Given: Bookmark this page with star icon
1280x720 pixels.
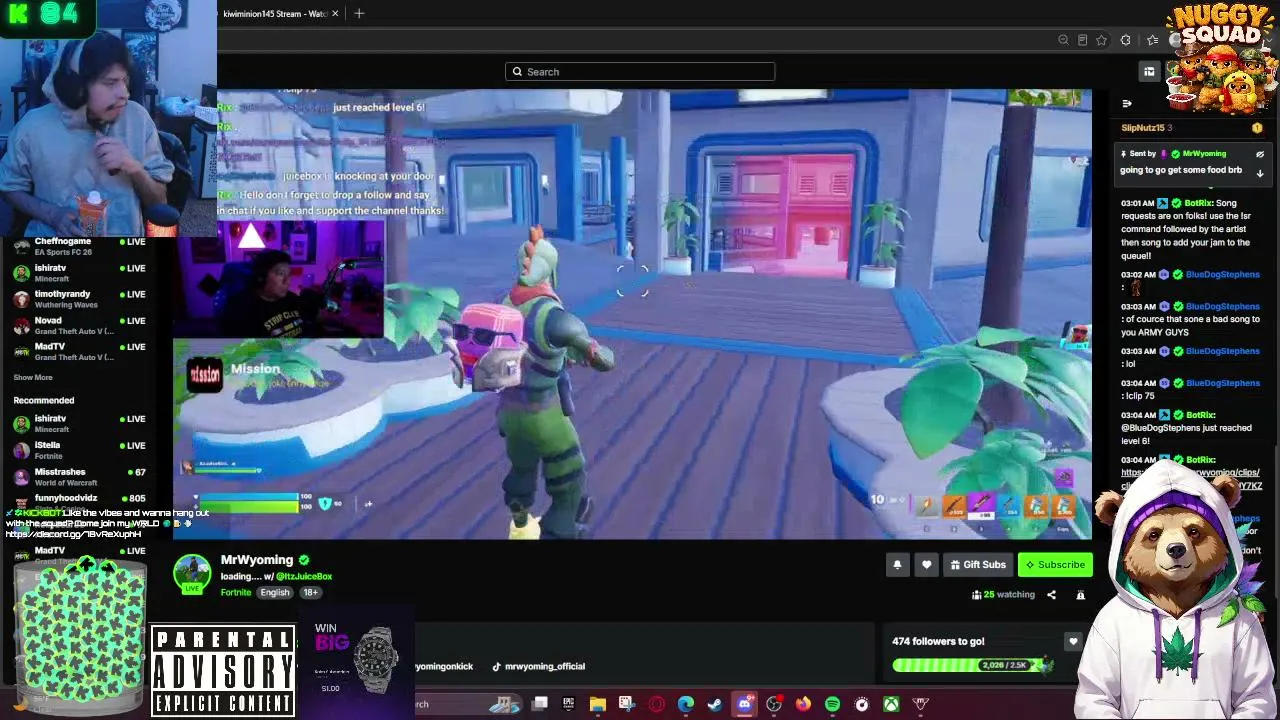Looking at the screenshot, I should 1101,40.
